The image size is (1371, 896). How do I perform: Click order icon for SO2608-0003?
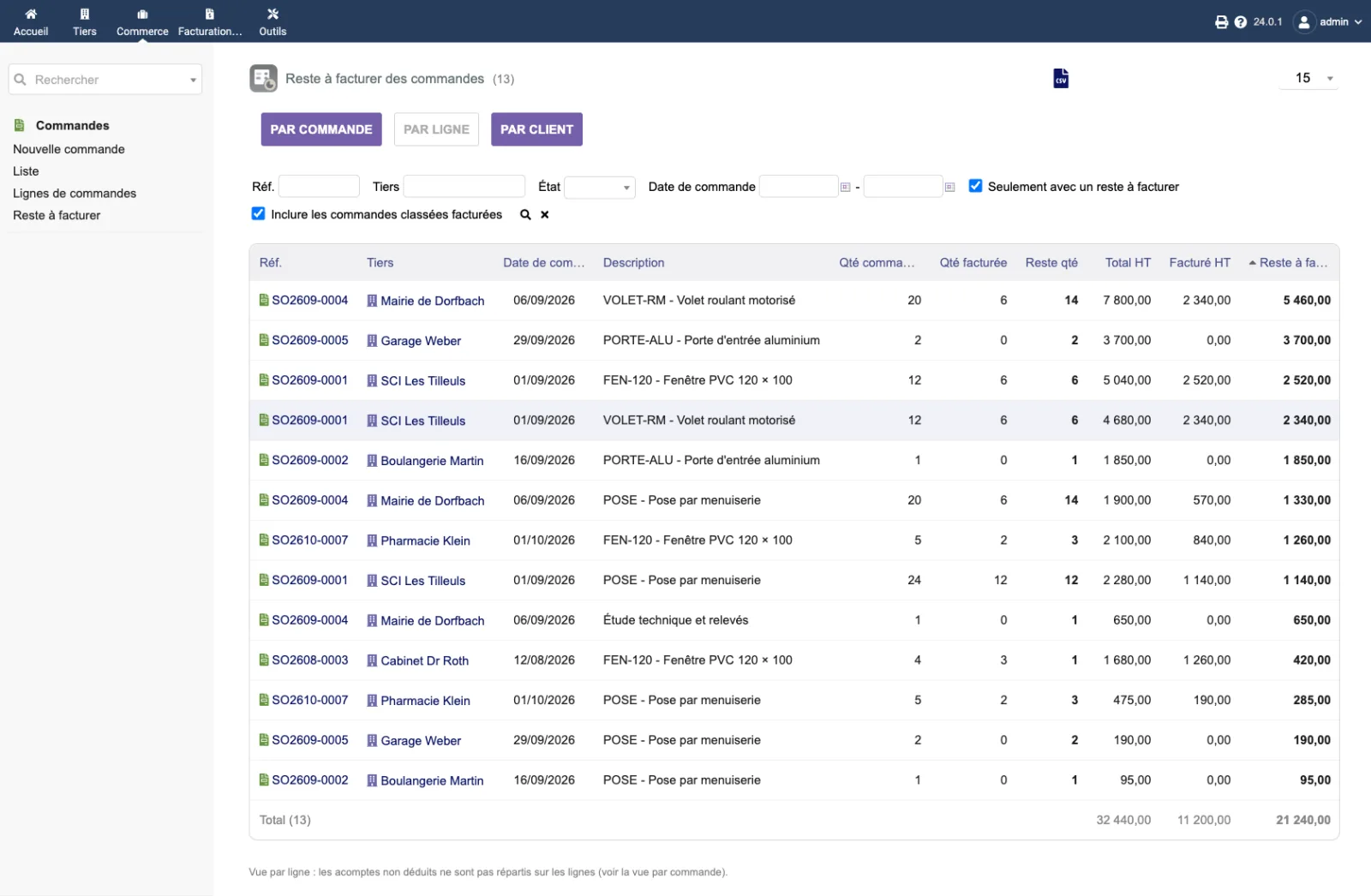click(264, 660)
